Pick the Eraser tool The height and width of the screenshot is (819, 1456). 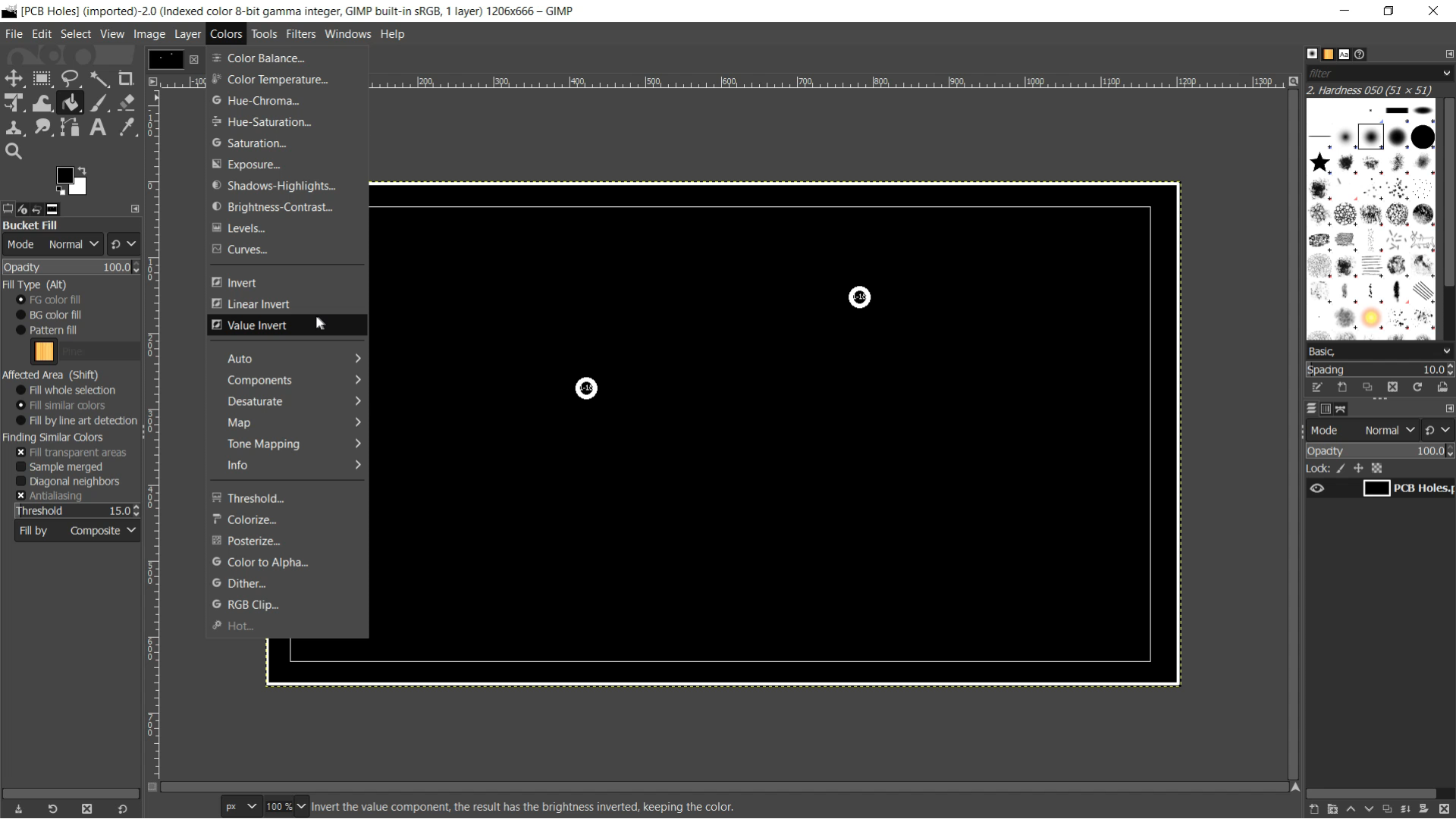click(x=127, y=103)
